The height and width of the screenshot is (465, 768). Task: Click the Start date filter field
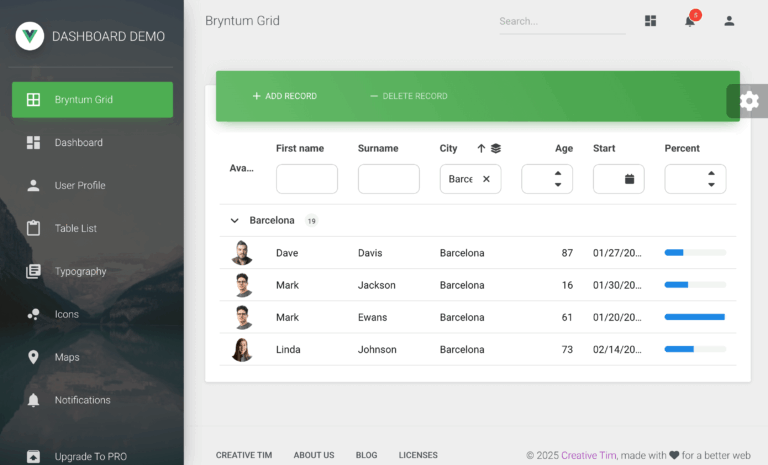click(x=619, y=179)
